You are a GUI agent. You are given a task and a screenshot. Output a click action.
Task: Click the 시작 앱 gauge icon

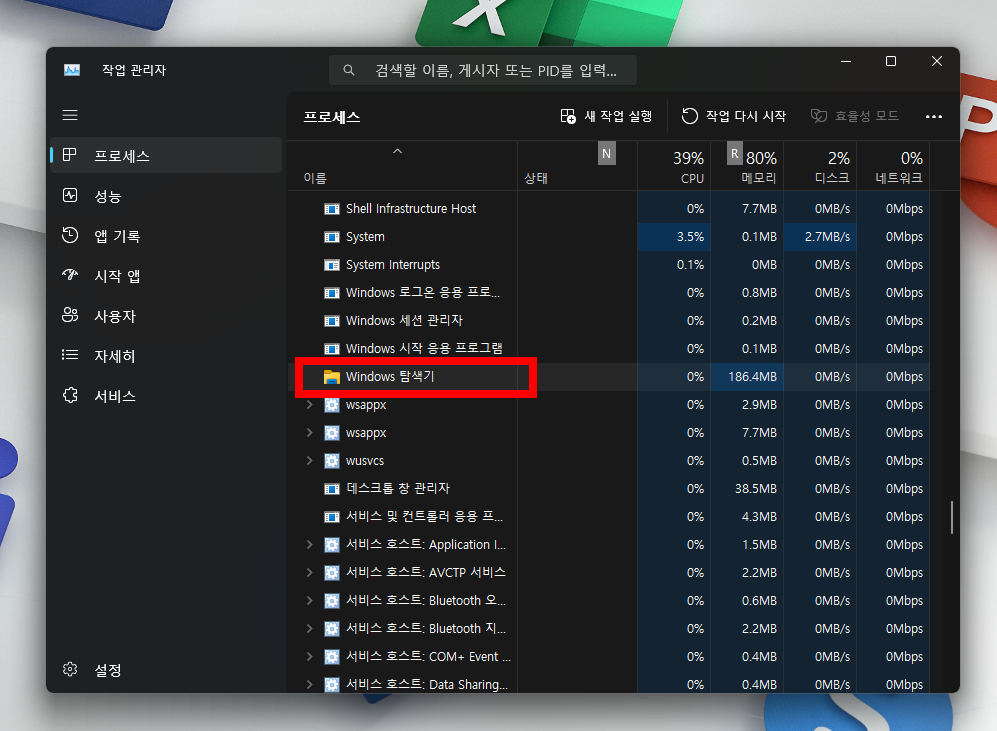tap(70, 275)
